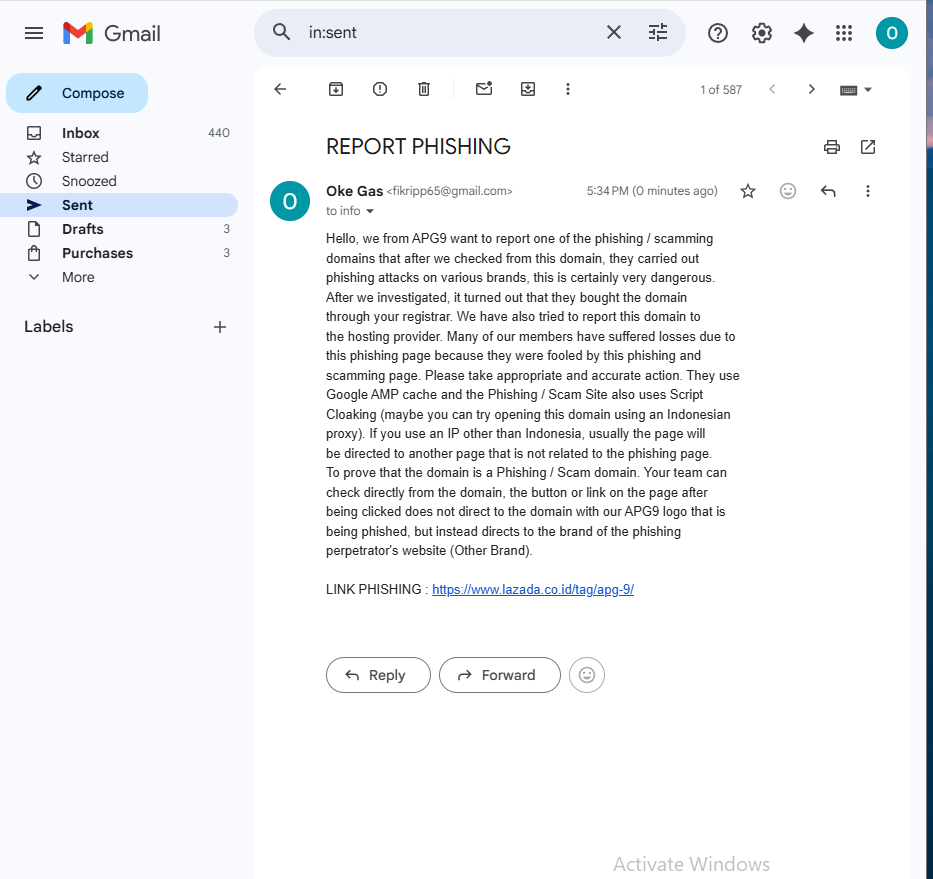The width and height of the screenshot is (933, 879).
Task: Open the Inbox folder
Action: pos(119,133)
